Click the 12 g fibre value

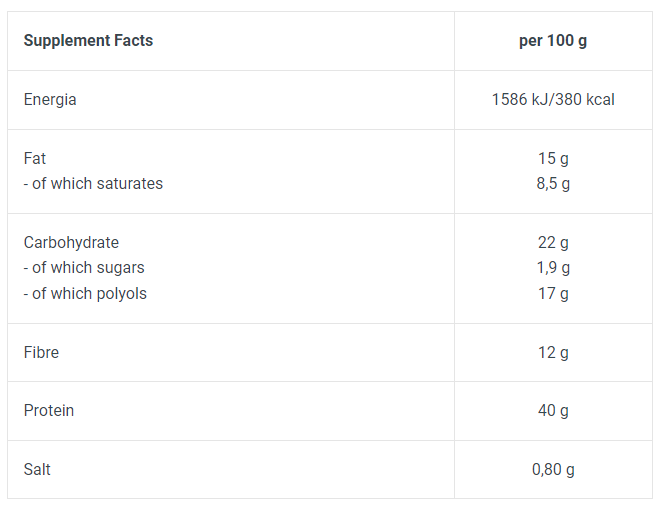(x=553, y=353)
